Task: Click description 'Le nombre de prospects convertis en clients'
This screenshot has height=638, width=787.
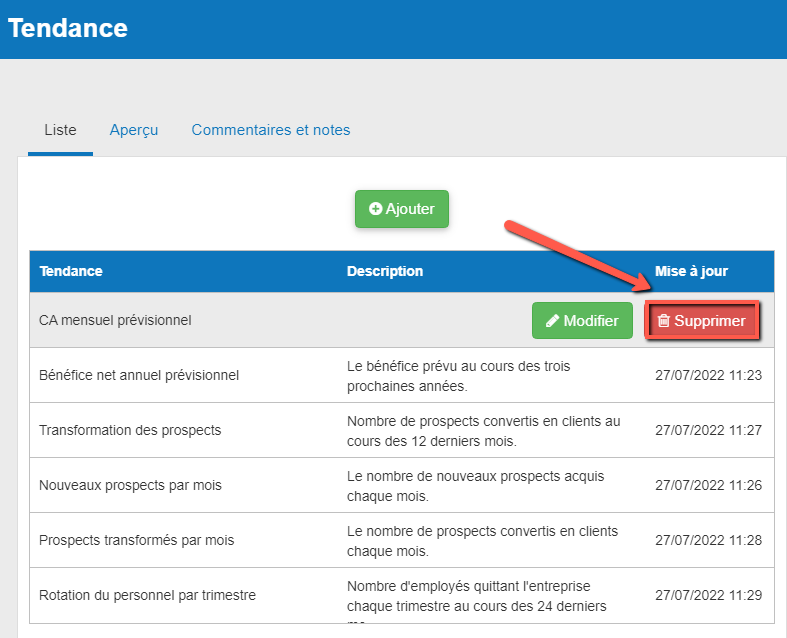Action: tap(482, 531)
